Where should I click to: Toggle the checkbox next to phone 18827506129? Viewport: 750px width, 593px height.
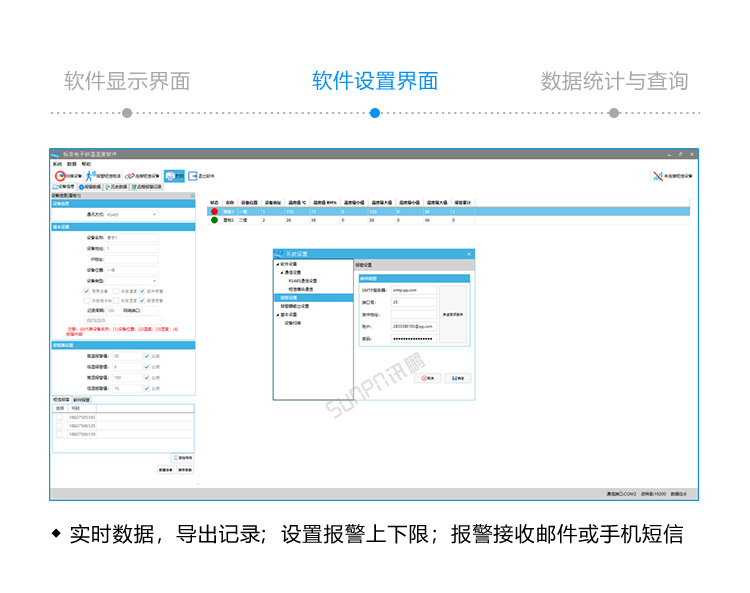click(x=59, y=434)
